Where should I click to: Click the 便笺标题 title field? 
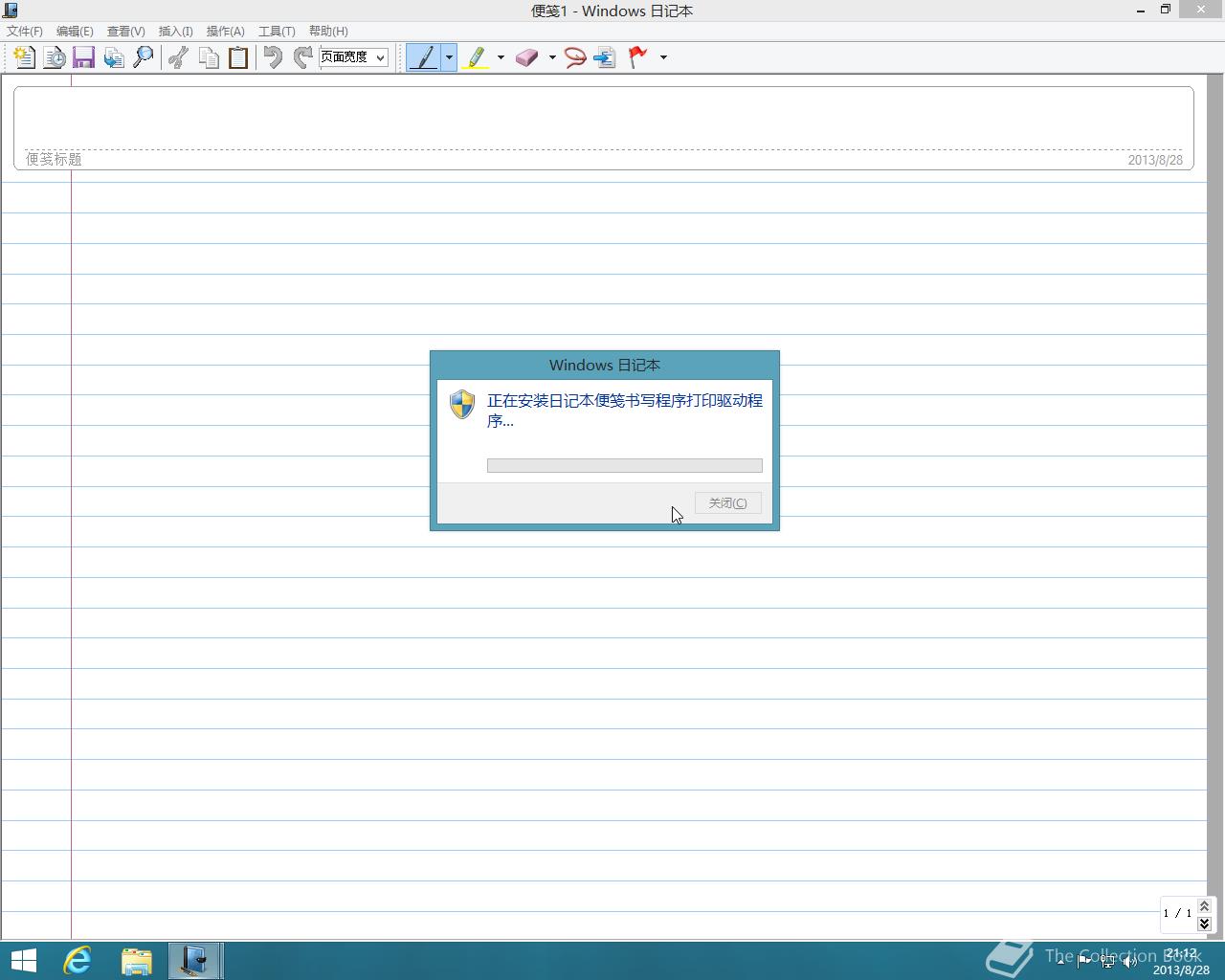54,160
